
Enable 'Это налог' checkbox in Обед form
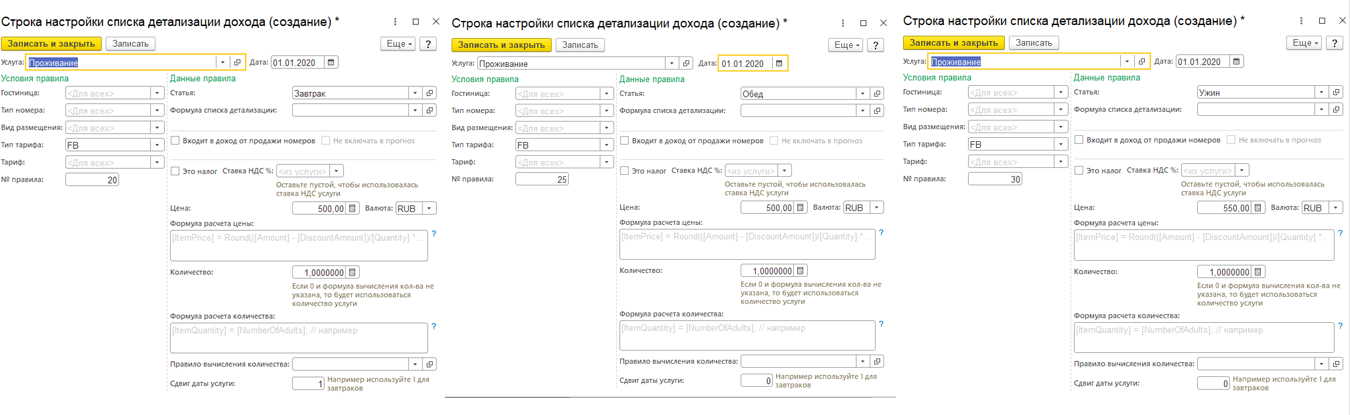(624, 171)
